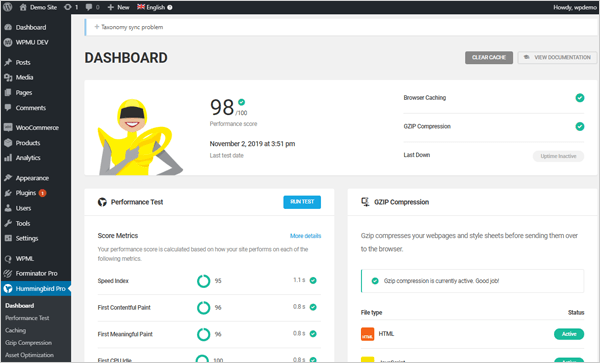The image size is (600, 363).
Task: Click the Speed Index score ring
Action: click(x=204, y=281)
